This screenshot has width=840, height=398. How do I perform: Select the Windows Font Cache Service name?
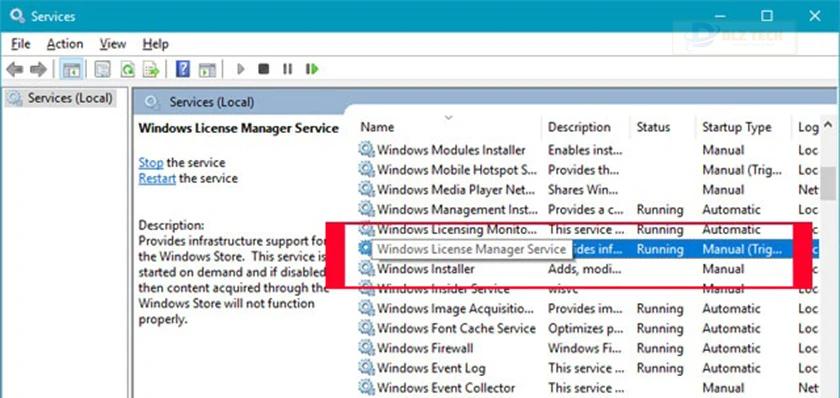pyautogui.click(x=456, y=328)
